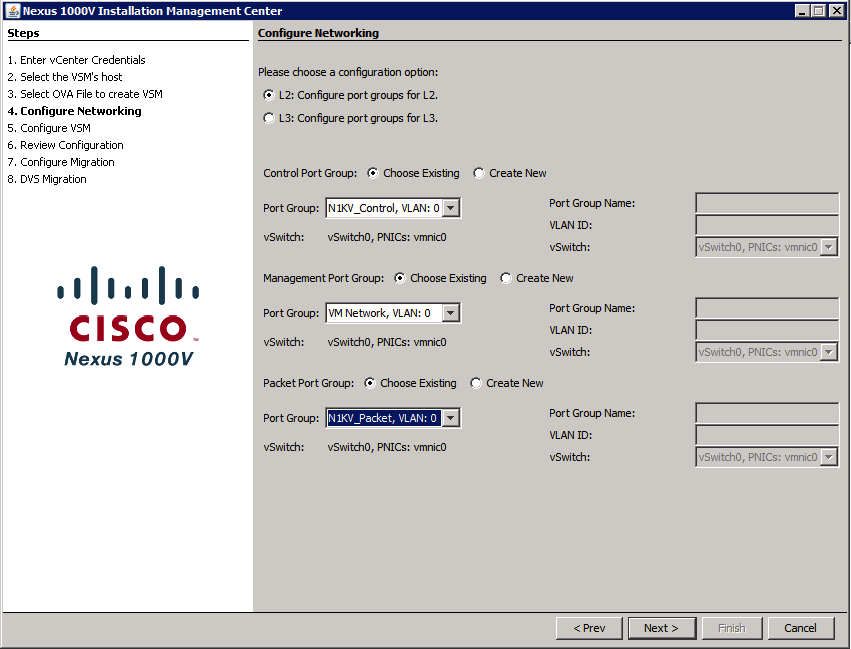
Task: Open the Management section vSwitch dropdown
Action: (828, 352)
